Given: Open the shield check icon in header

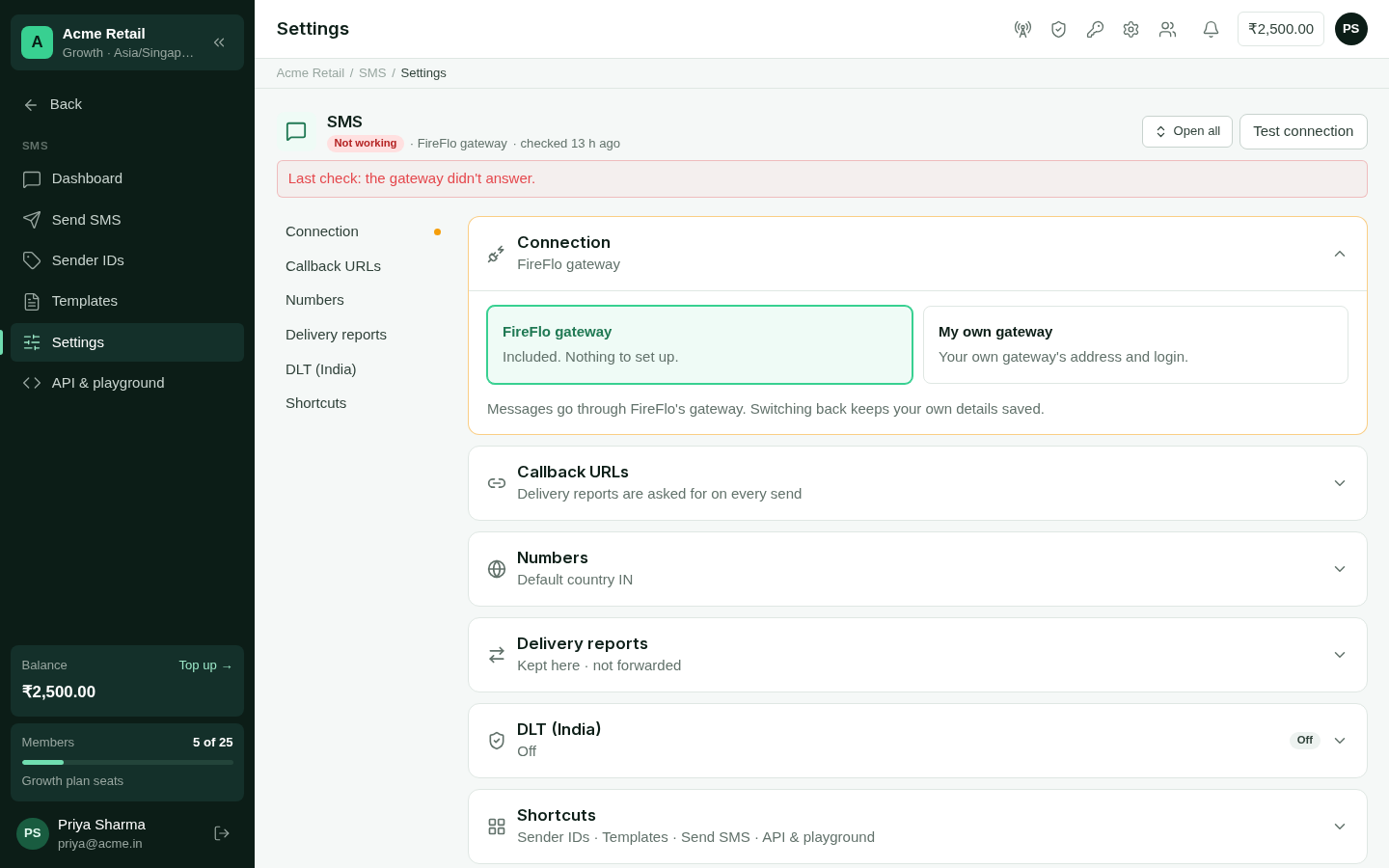Looking at the screenshot, I should 1059,29.
